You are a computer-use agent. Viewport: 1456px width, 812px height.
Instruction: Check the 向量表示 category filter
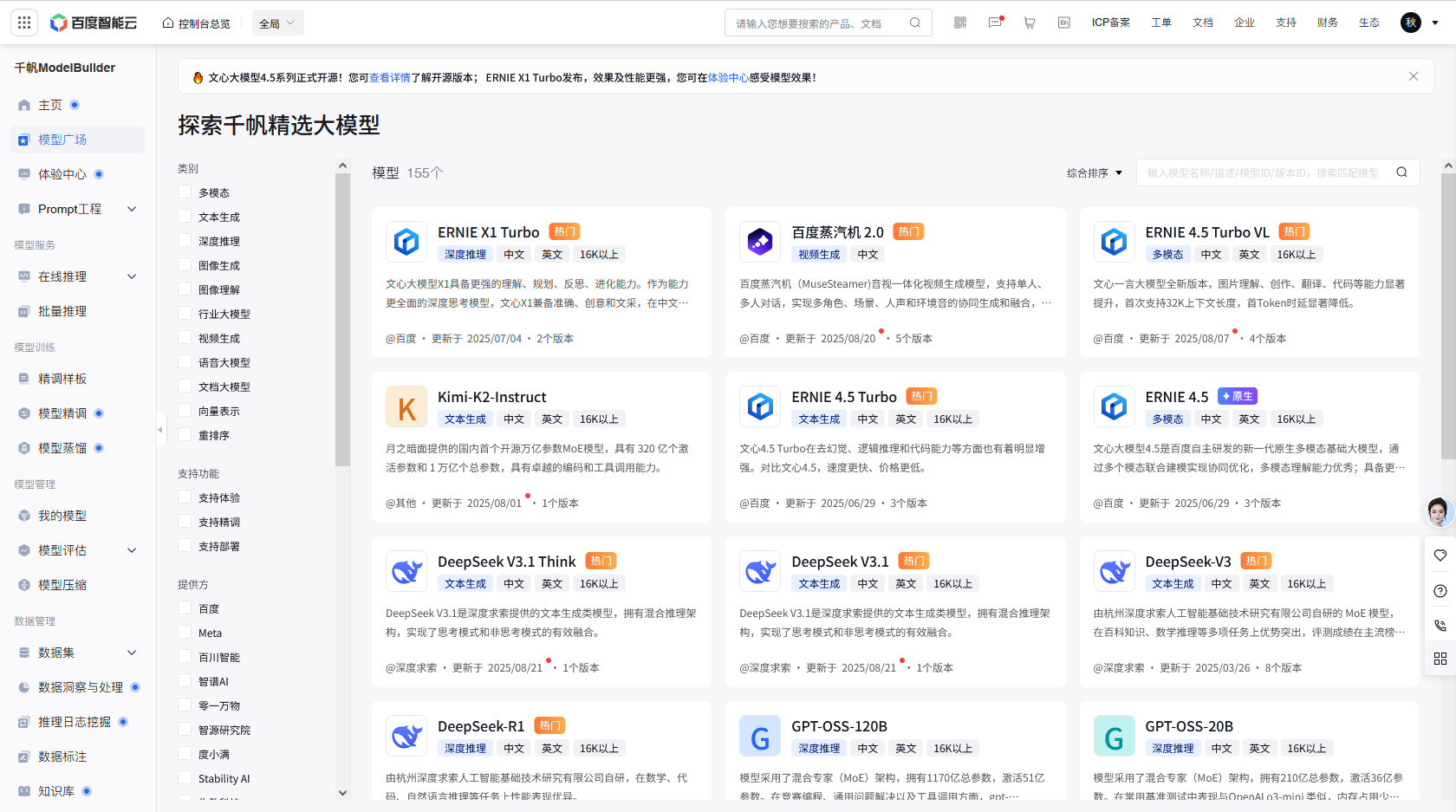185,411
